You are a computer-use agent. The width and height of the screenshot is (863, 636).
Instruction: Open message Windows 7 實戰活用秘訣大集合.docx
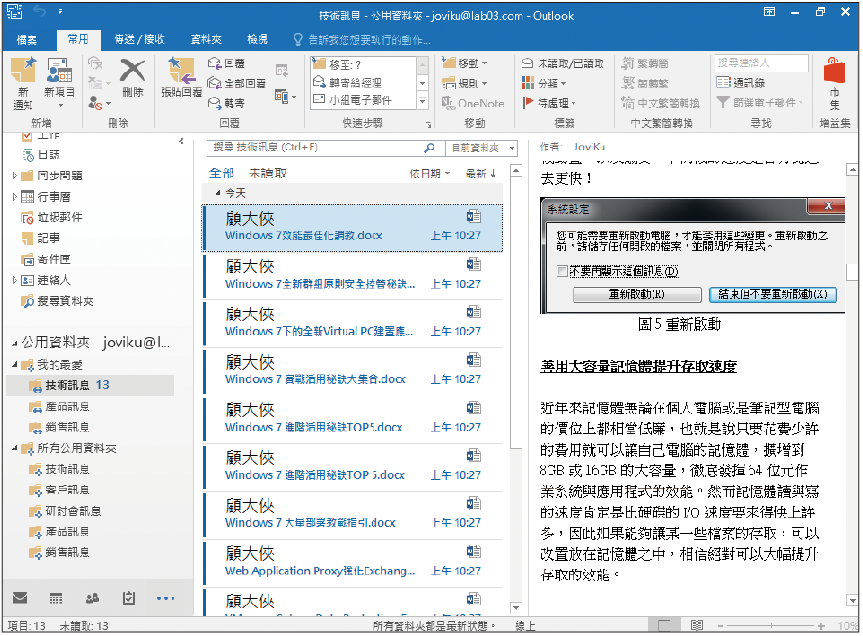(x=353, y=371)
